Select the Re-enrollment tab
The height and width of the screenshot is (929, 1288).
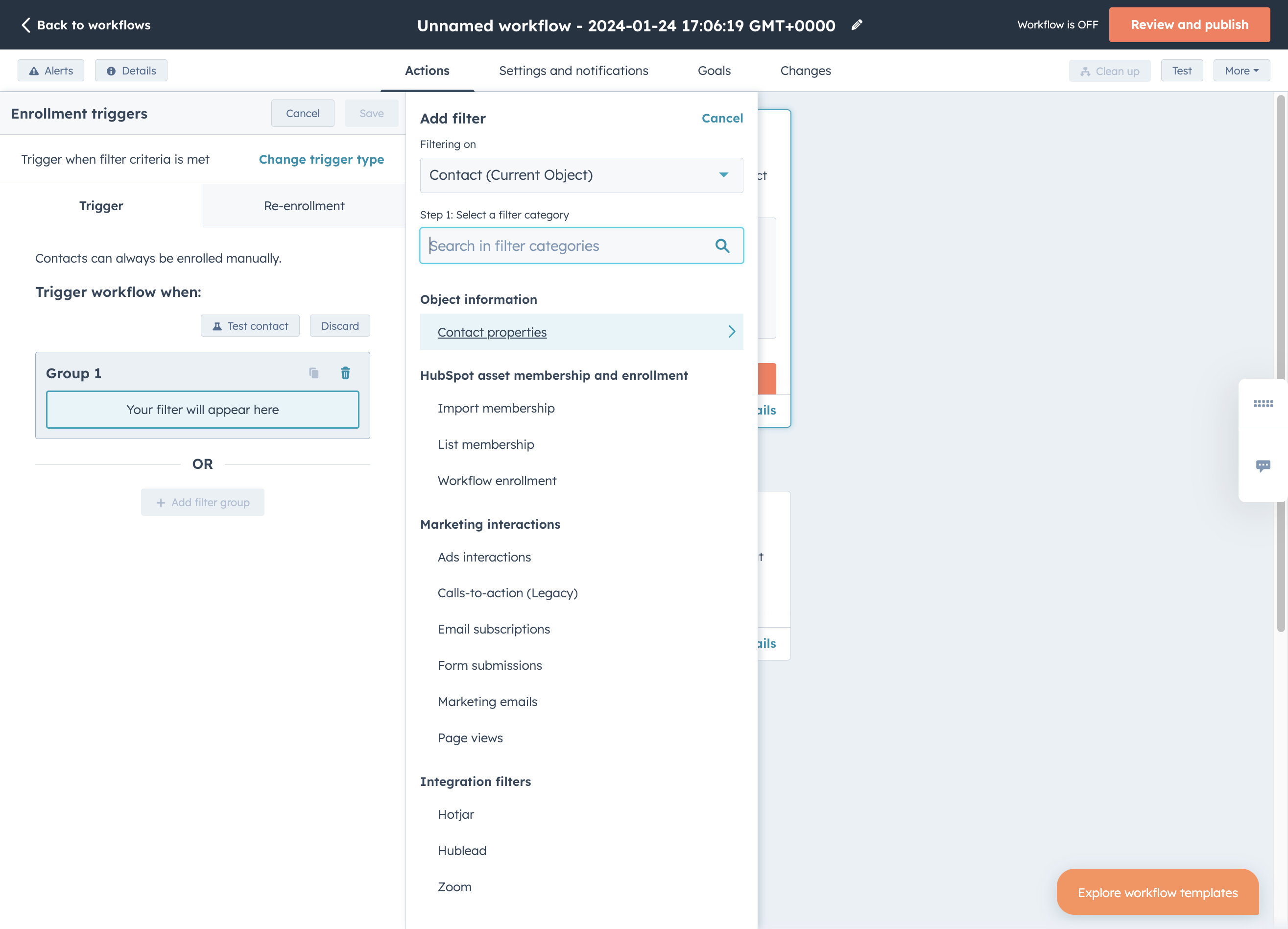(304, 206)
